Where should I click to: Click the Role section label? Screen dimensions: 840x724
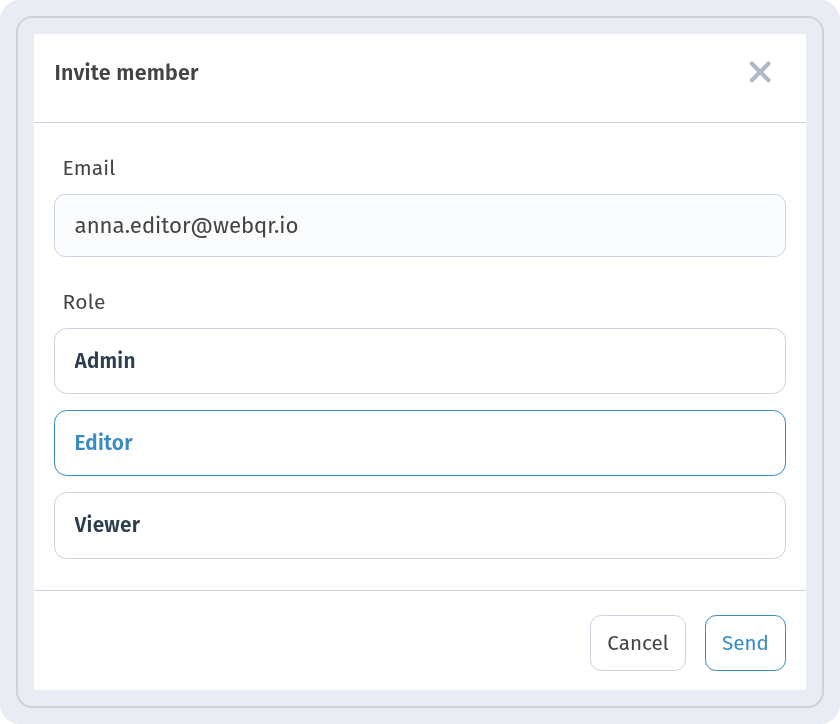tap(84, 302)
